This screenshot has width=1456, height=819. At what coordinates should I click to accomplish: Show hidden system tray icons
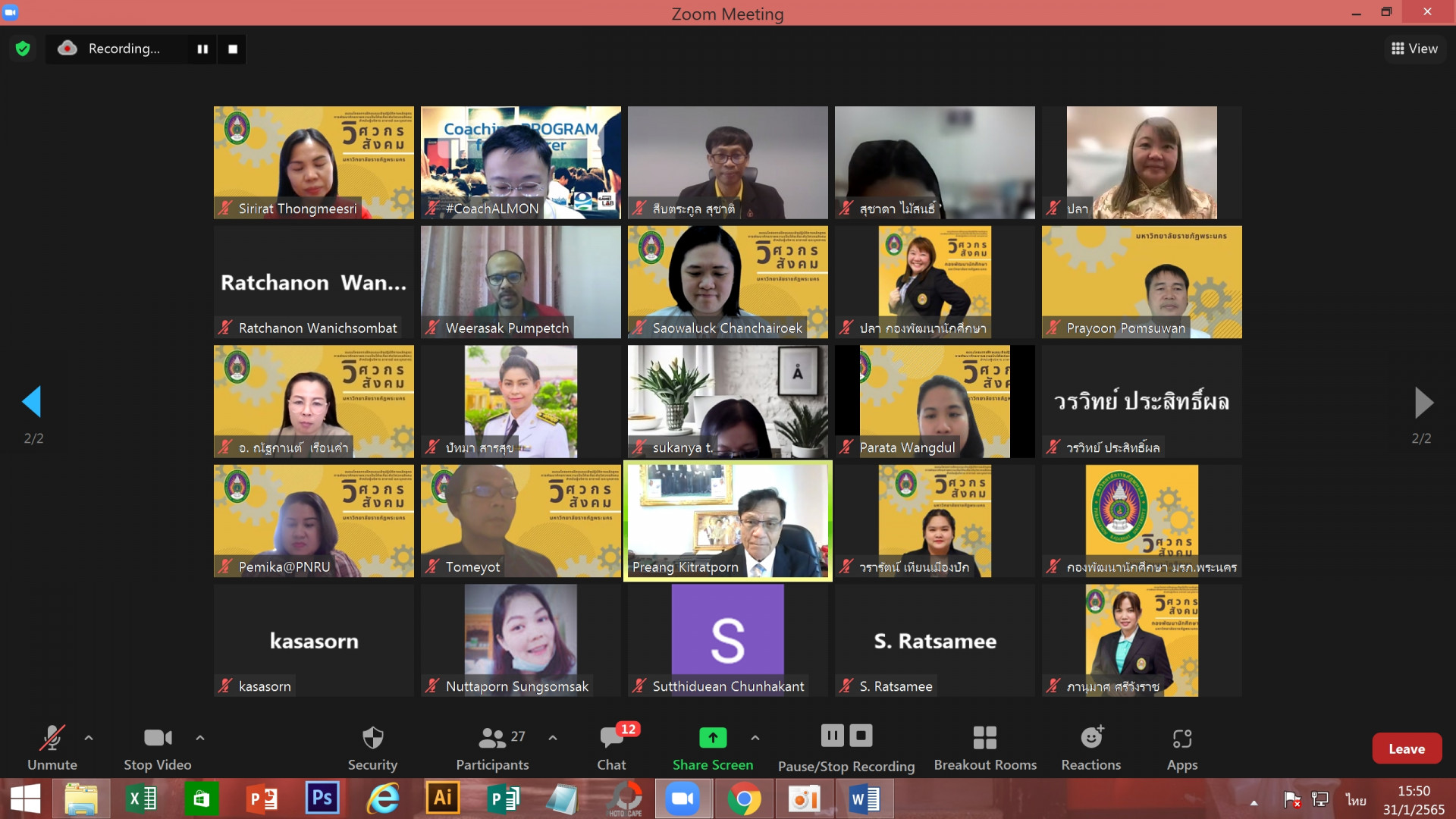click(1254, 802)
